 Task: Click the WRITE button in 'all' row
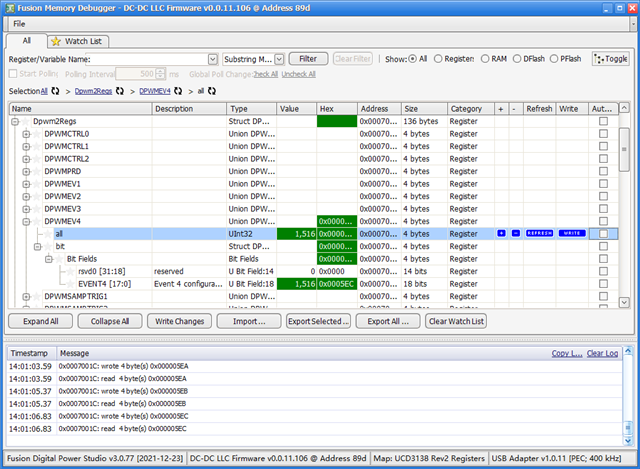pyautogui.click(x=572, y=233)
